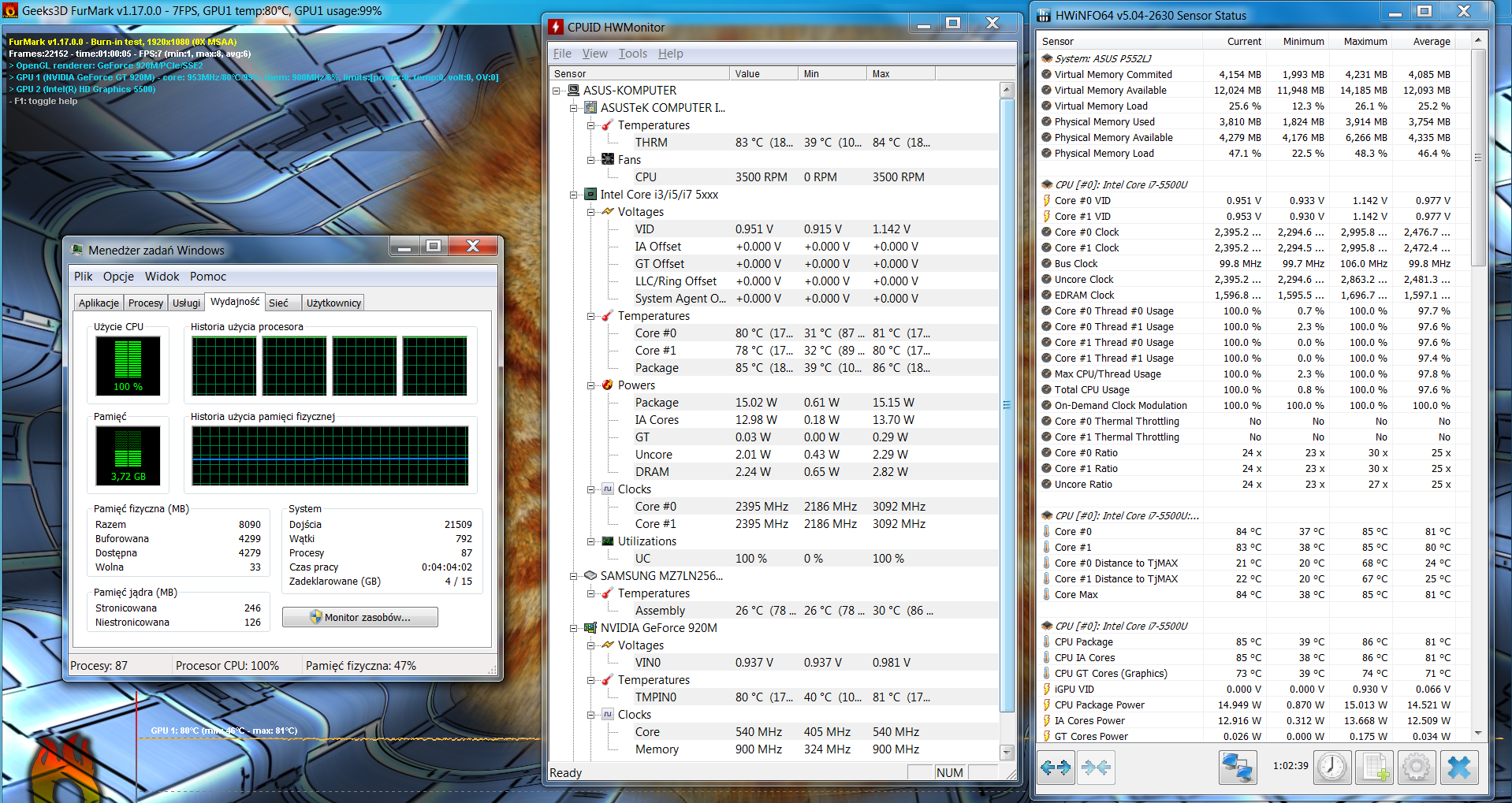The height and width of the screenshot is (803, 1512).
Task: Click the Fans node icon in HWMonitor
Action: tap(608, 159)
